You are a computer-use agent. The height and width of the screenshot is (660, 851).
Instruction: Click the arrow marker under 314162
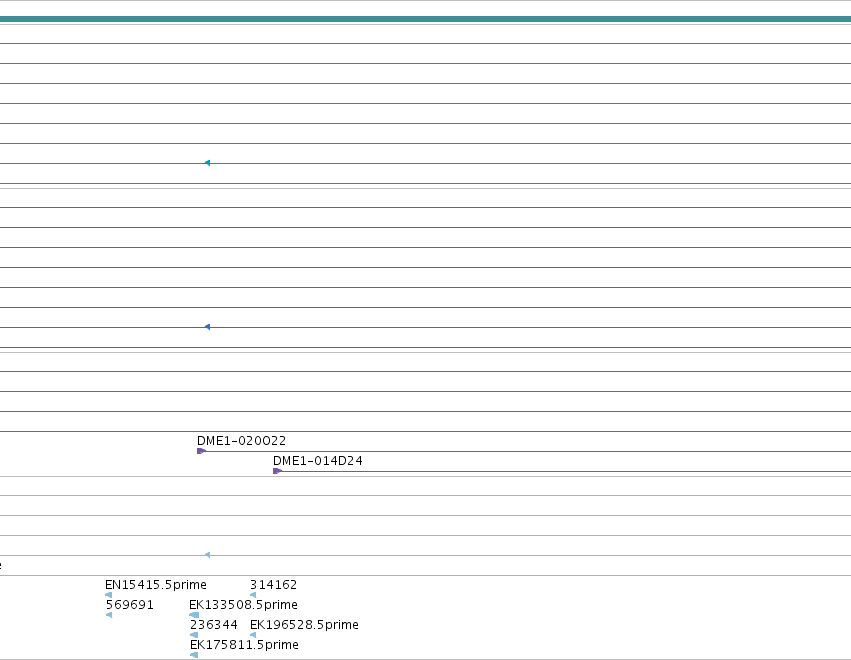[253, 595]
